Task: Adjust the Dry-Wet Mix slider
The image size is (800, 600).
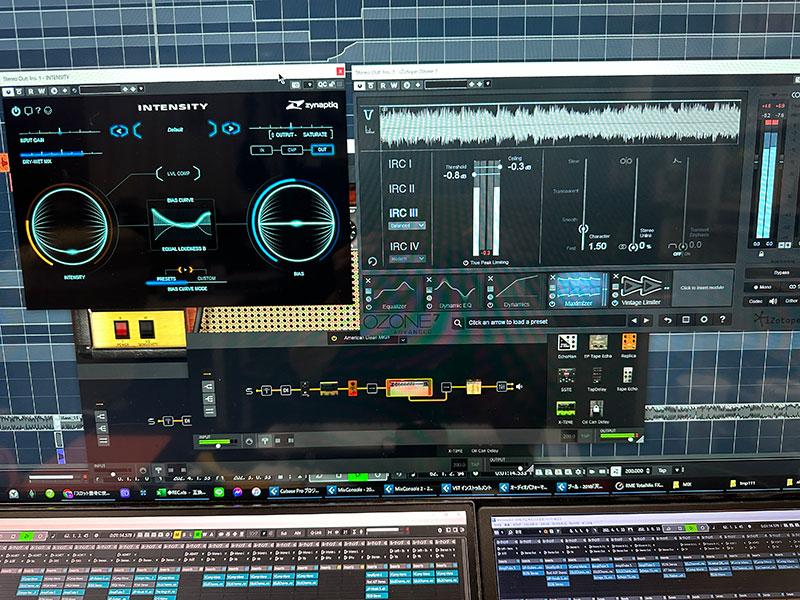Action: 60,153
